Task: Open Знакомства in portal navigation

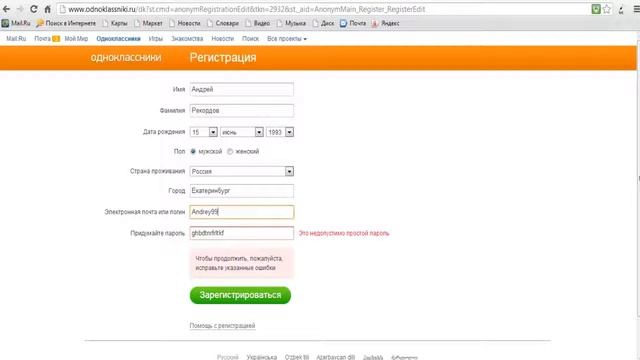Action: click(x=187, y=39)
